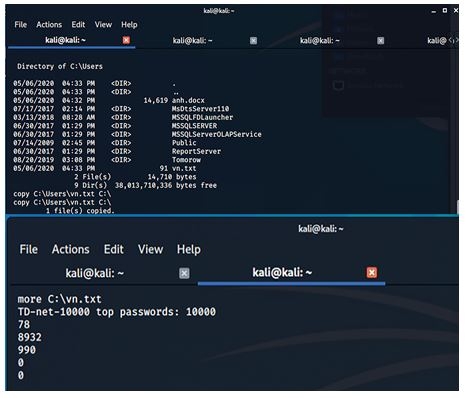Click the '1 file(s) copied.' output line

tap(80, 211)
